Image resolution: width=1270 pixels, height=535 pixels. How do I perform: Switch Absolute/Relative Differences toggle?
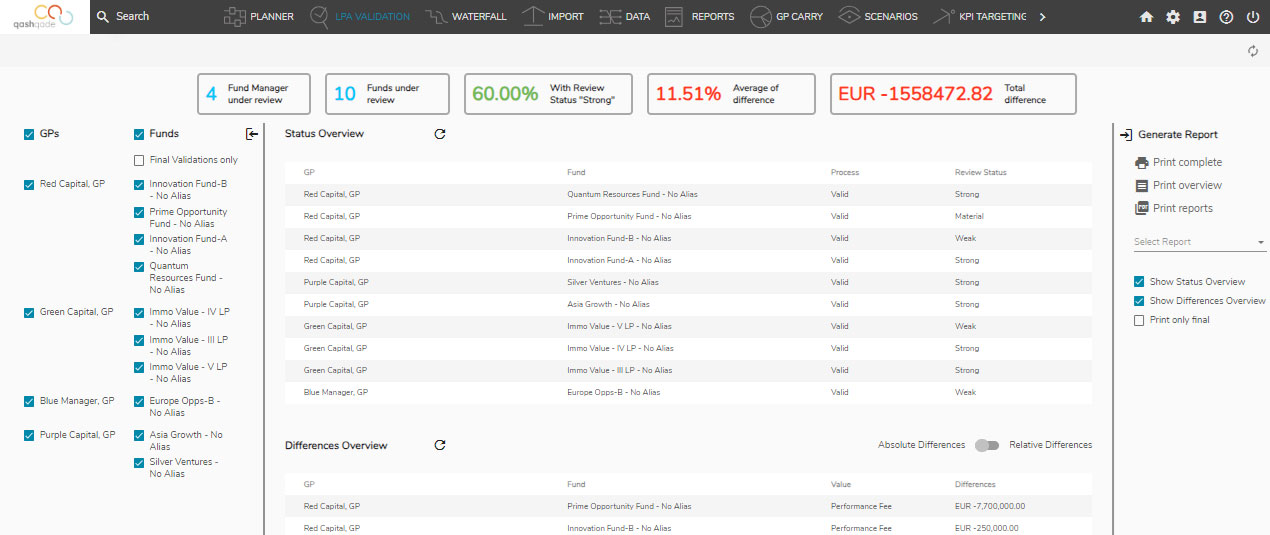pyautogui.click(x=987, y=445)
